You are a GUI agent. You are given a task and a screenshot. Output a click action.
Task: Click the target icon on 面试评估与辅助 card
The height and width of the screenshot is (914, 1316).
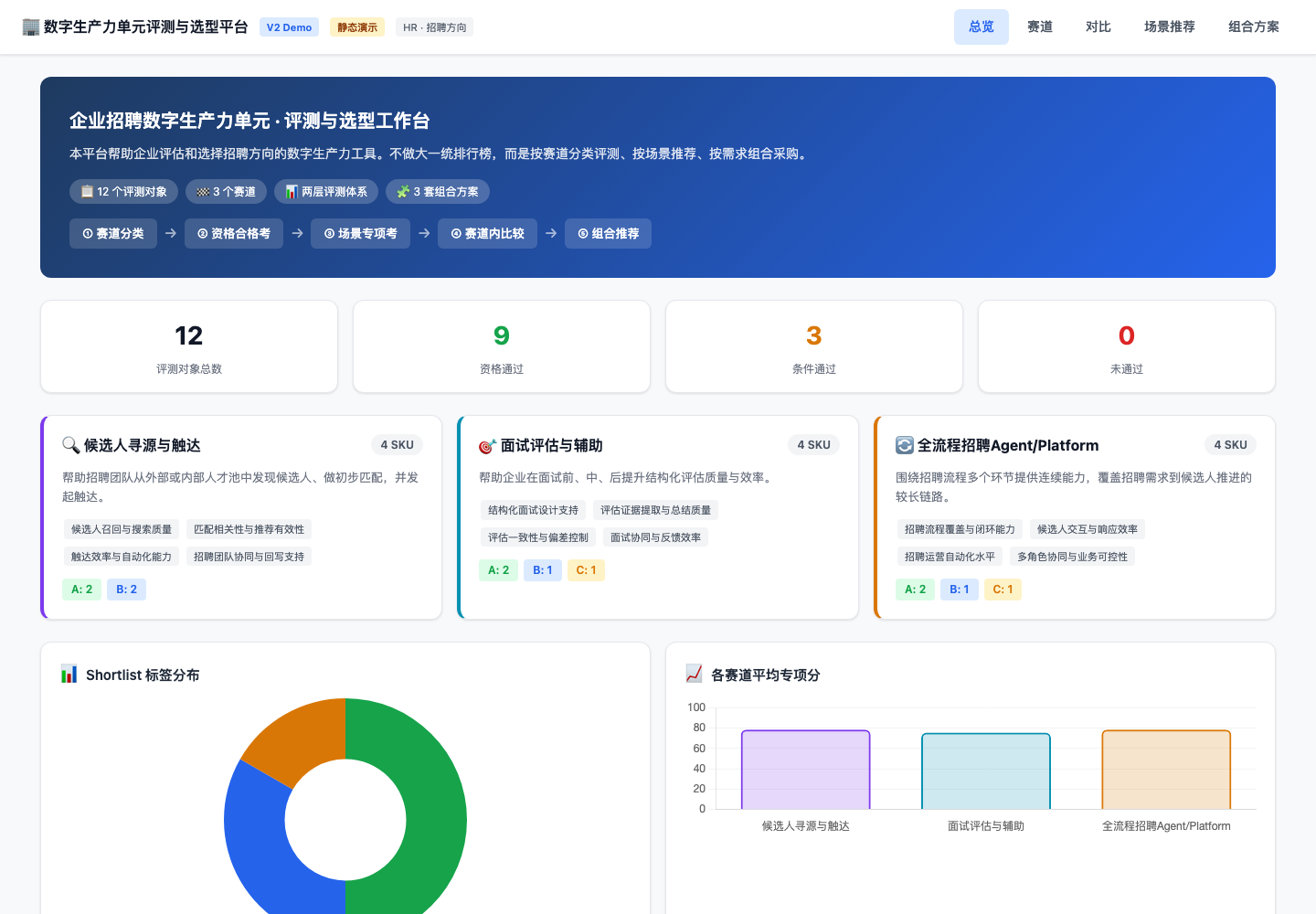[x=487, y=445]
